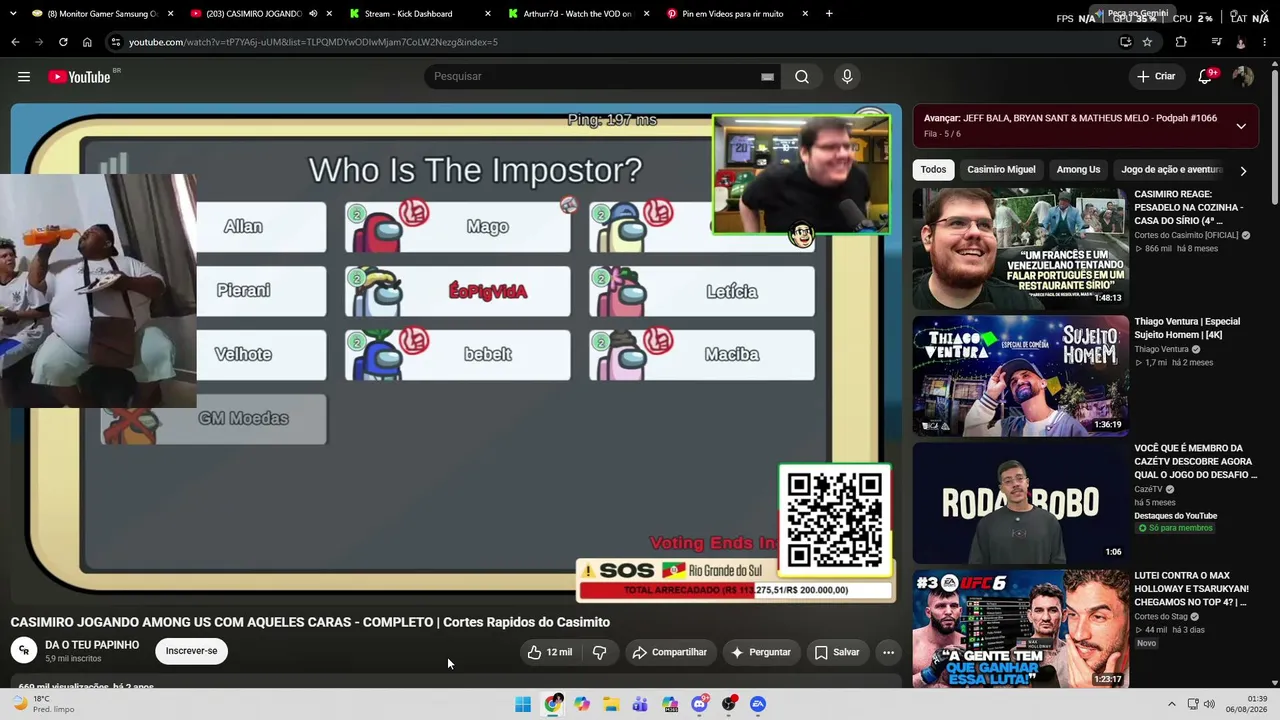Screen dimensions: 1280x720
Task: Open a new browser tab
Action: (x=829, y=14)
